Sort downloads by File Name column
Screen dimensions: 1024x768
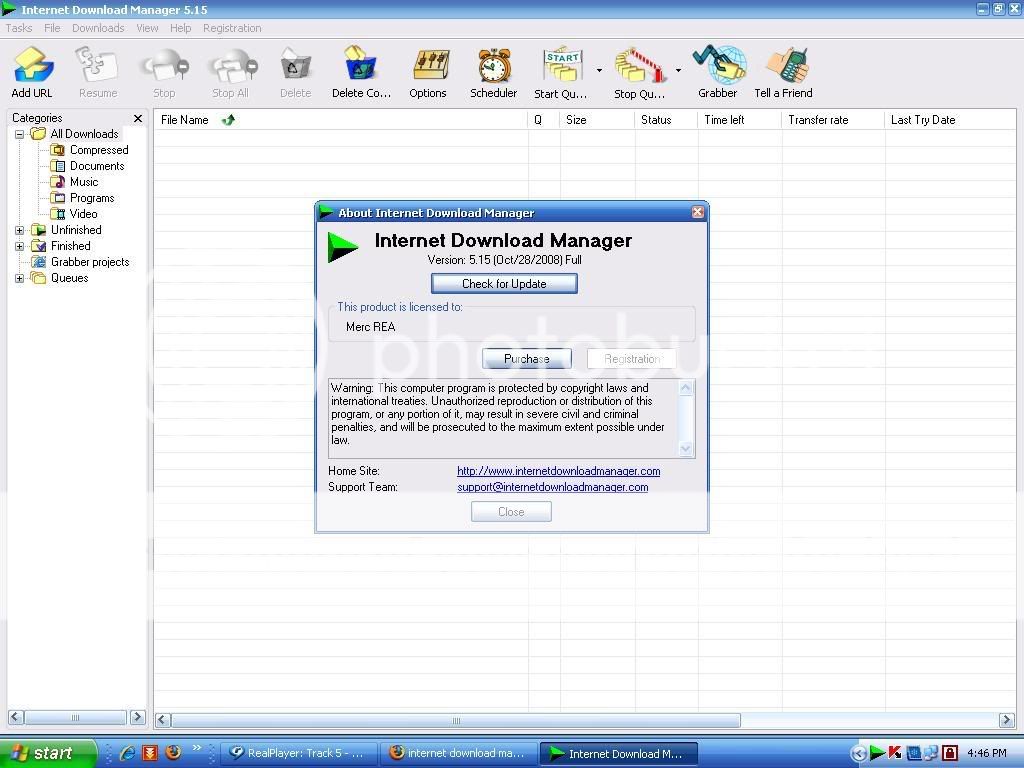341,120
